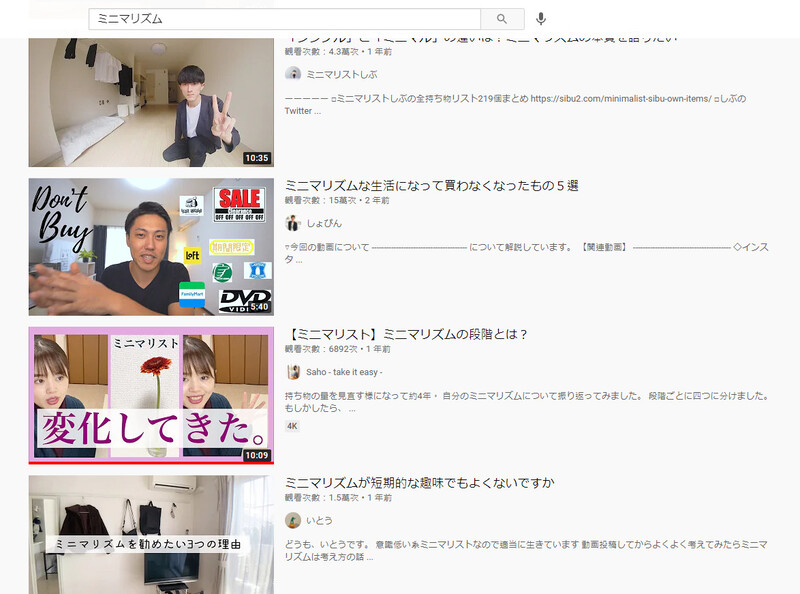This screenshot has width=800, height=594.
Task: Open video ミニマリズムが短期的な趣味でもよくないですか
Action: coord(419,483)
